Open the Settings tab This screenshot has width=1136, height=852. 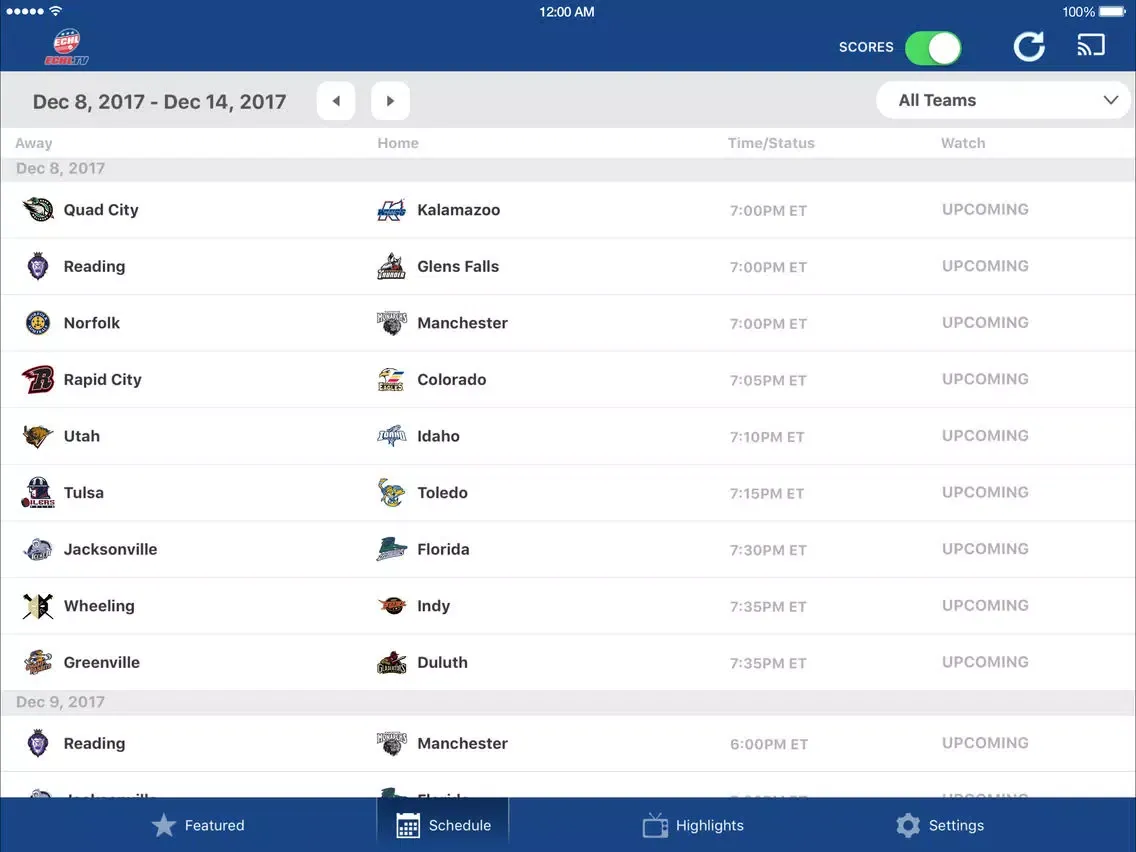pos(940,825)
